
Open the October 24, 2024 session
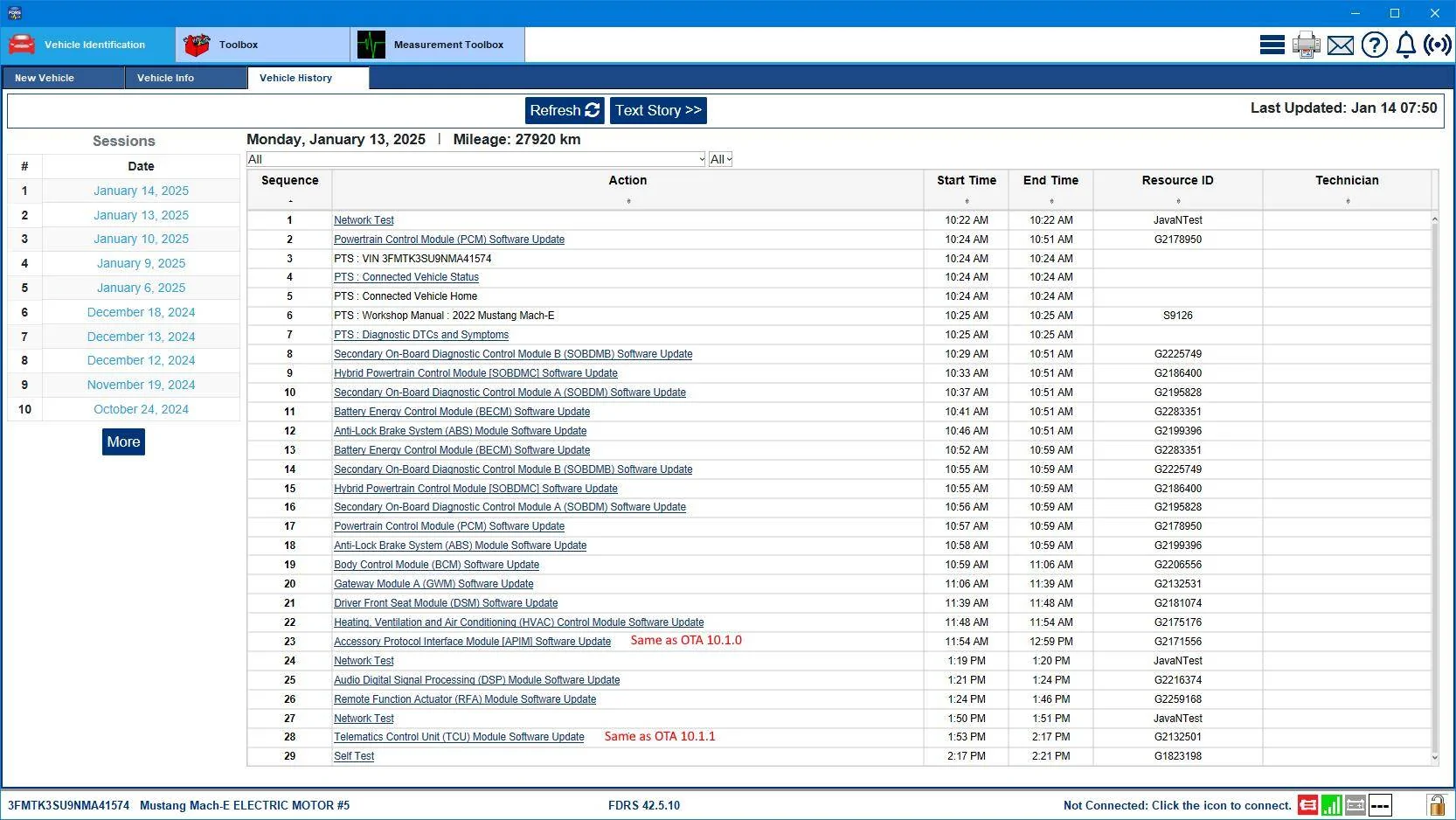[x=141, y=409]
